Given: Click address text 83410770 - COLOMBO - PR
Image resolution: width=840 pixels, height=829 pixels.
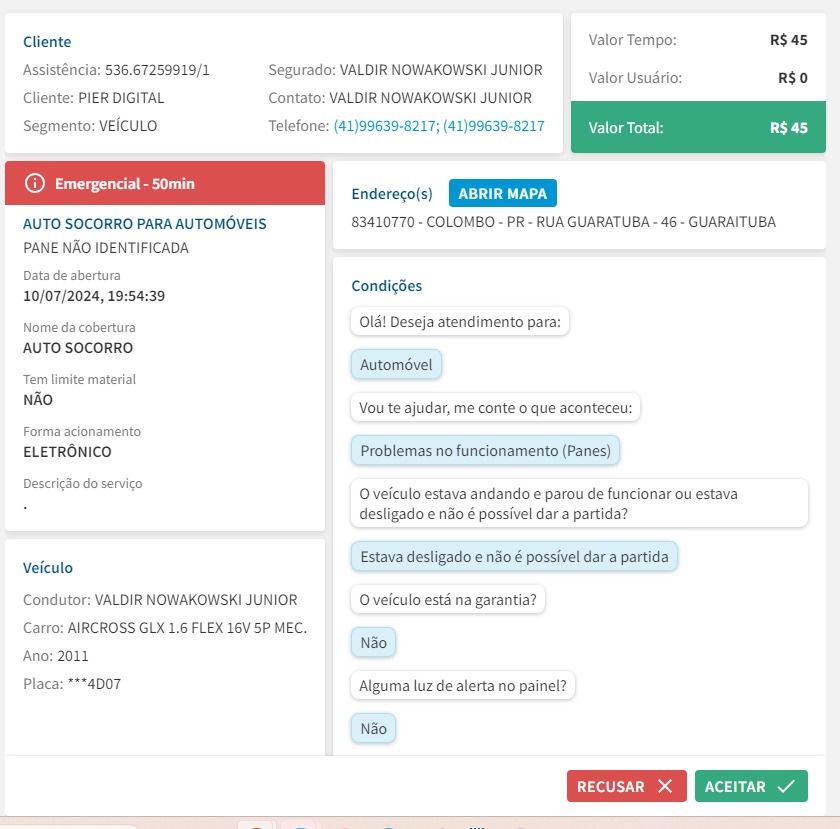Looking at the screenshot, I should tap(564, 222).
